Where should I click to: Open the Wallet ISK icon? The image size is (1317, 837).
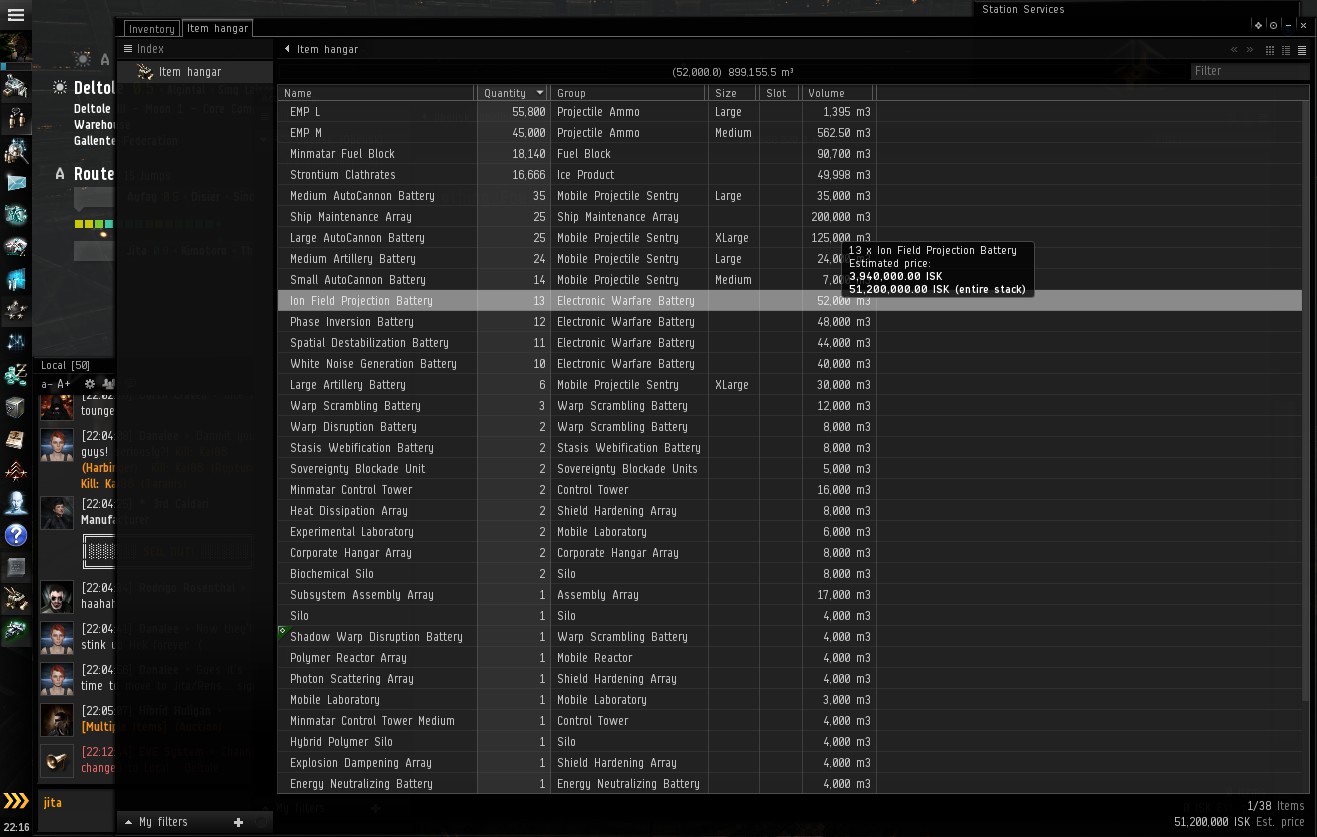click(x=16, y=375)
